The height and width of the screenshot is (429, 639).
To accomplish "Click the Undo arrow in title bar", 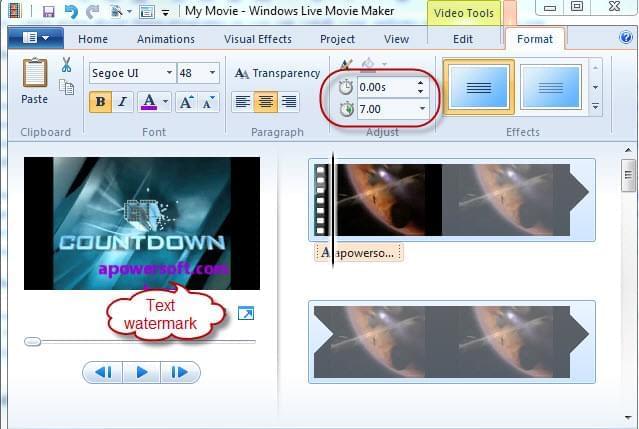I will [70, 12].
